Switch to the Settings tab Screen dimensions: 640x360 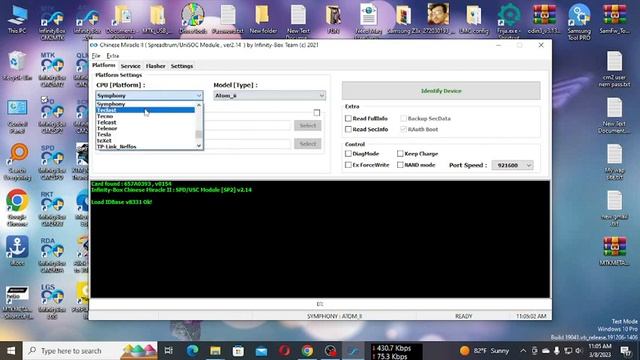(x=182, y=66)
